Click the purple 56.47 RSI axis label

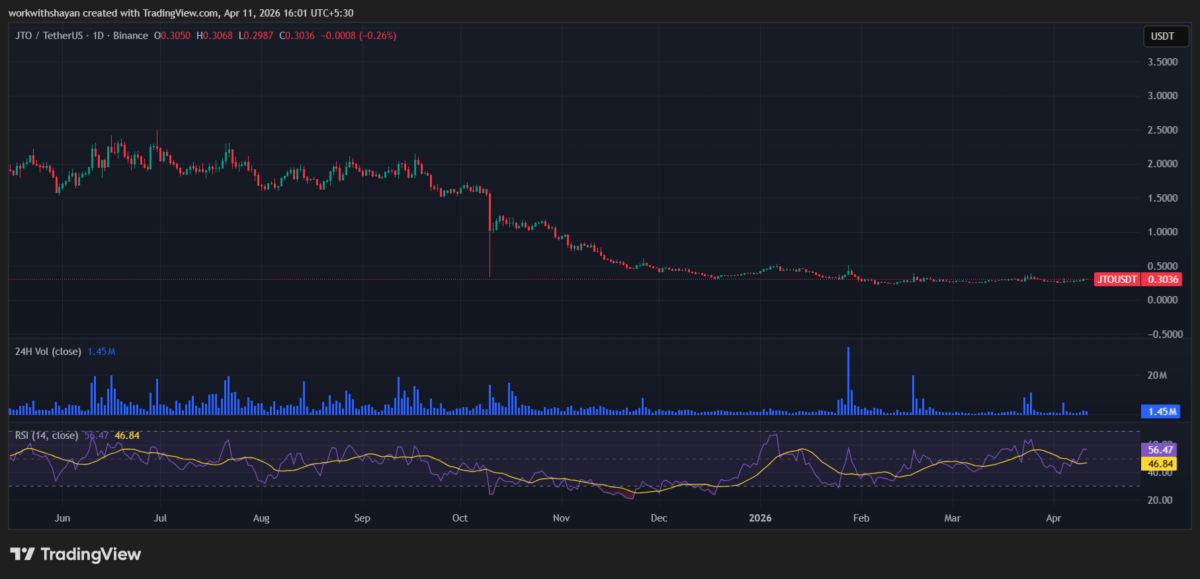[1161, 450]
